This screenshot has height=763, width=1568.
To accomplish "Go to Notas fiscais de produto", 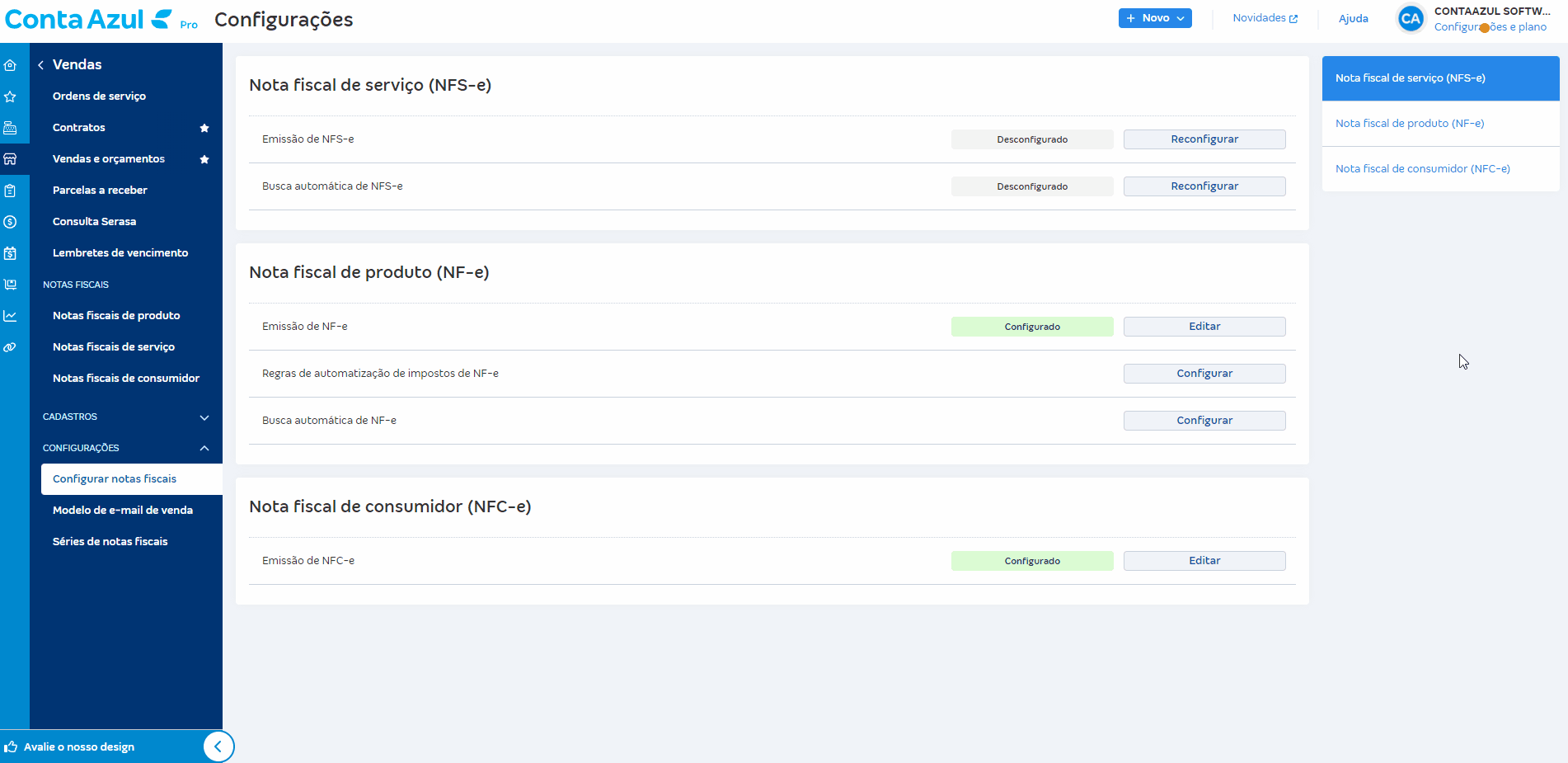I will pos(116,316).
